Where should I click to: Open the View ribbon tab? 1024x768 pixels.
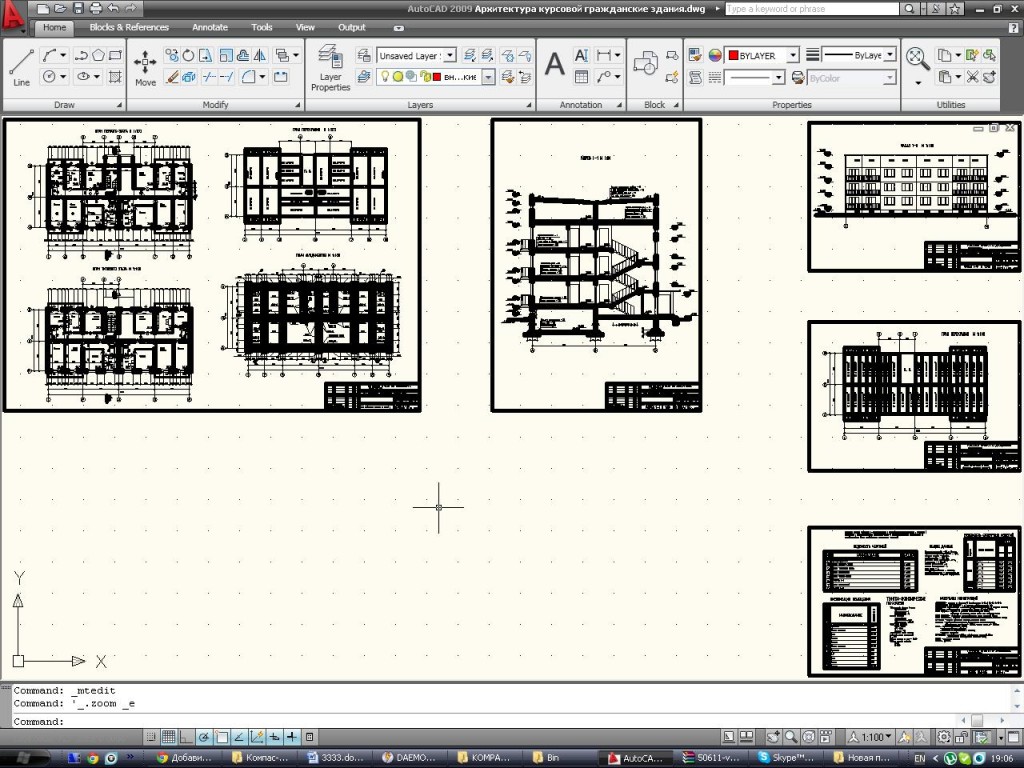point(305,27)
